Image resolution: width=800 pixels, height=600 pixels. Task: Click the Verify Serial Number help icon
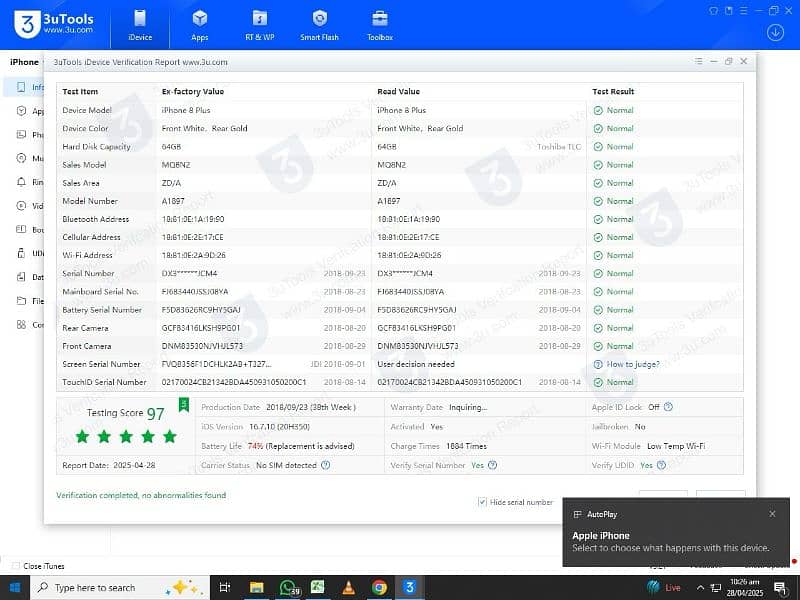492,465
